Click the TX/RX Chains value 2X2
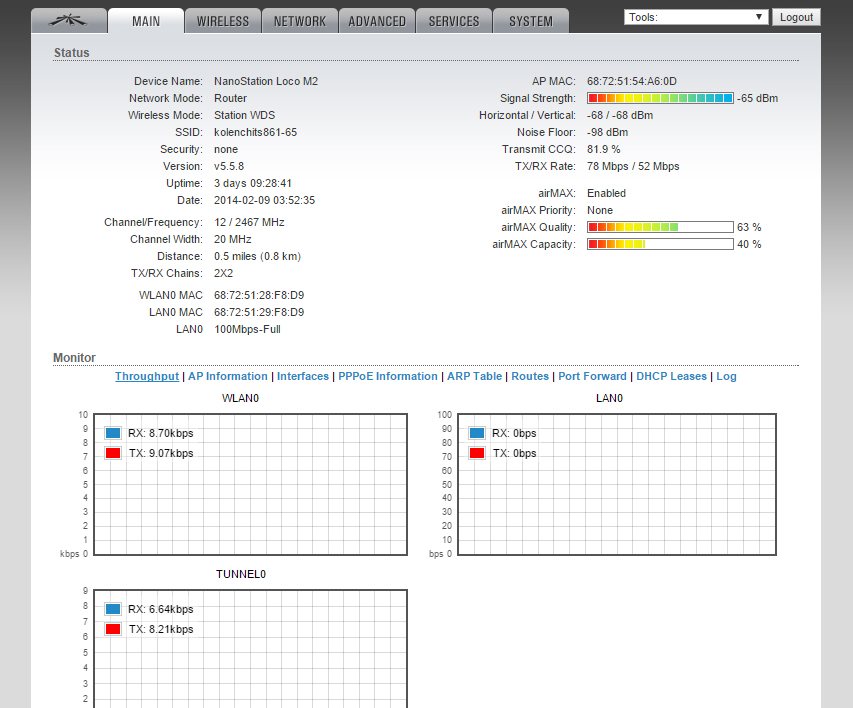 (x=224, y=273)
